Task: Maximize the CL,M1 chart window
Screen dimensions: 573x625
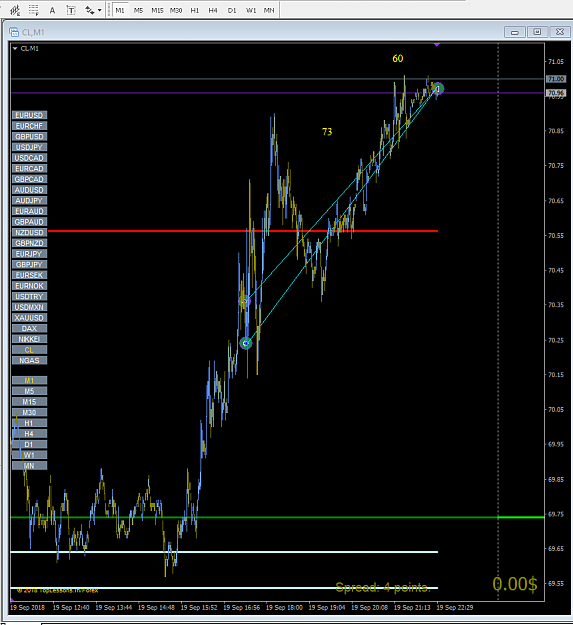Action: [537, 32]
